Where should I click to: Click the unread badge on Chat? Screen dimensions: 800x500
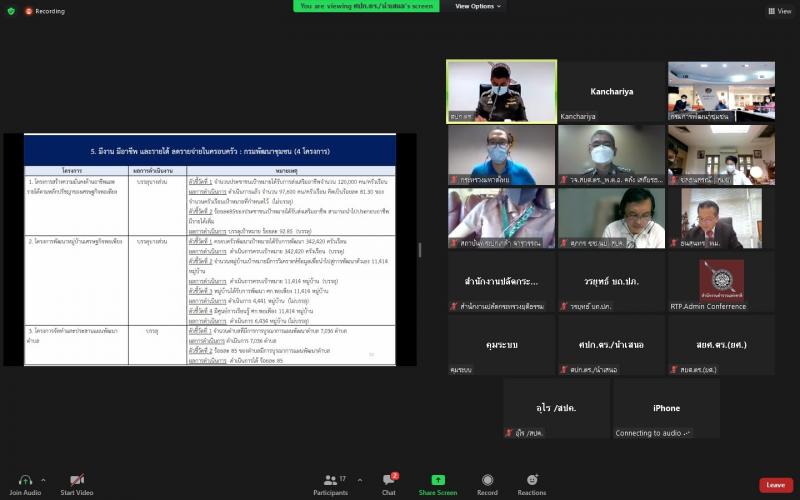[395, 476]
